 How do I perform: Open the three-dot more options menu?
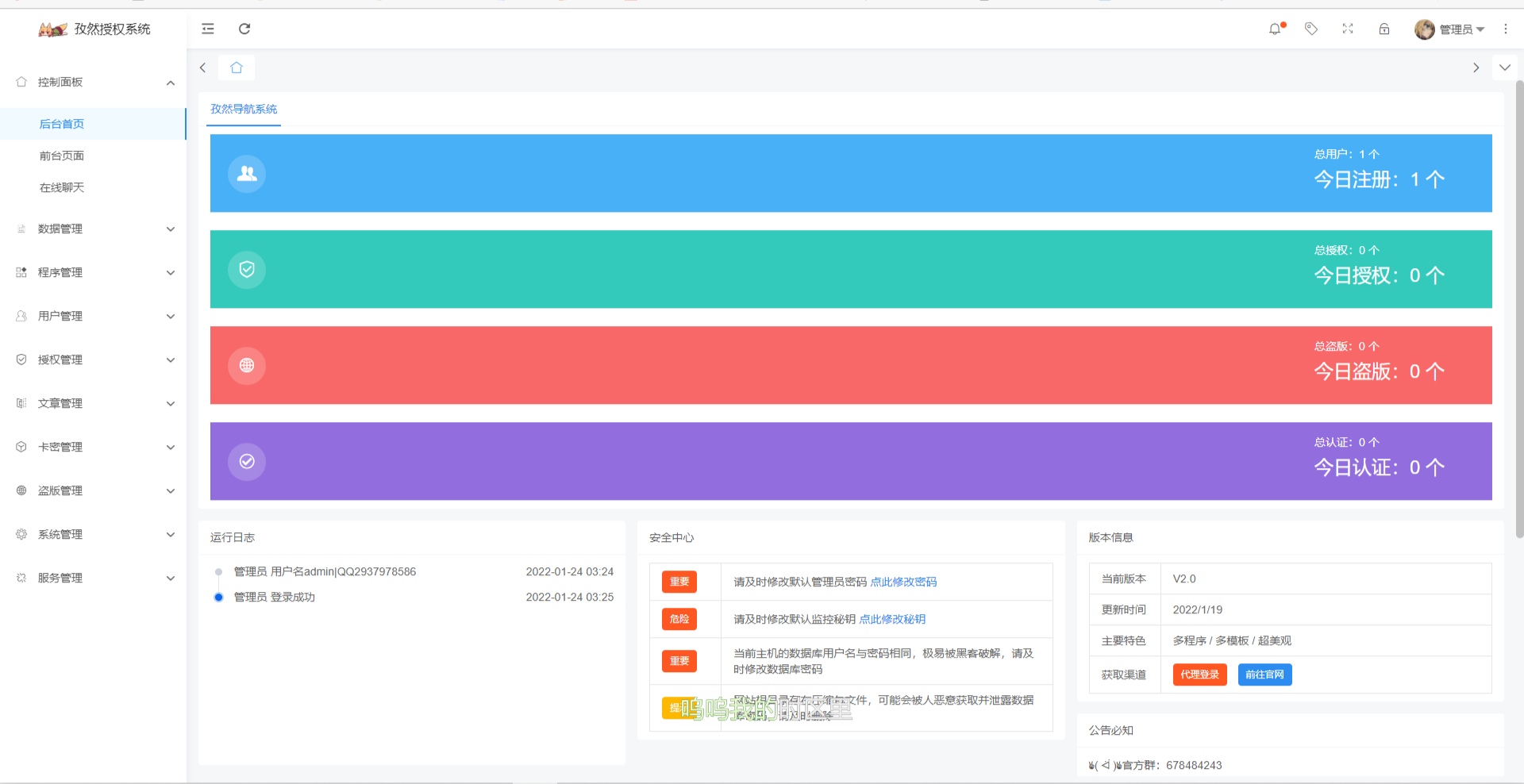coord(1505,29)
